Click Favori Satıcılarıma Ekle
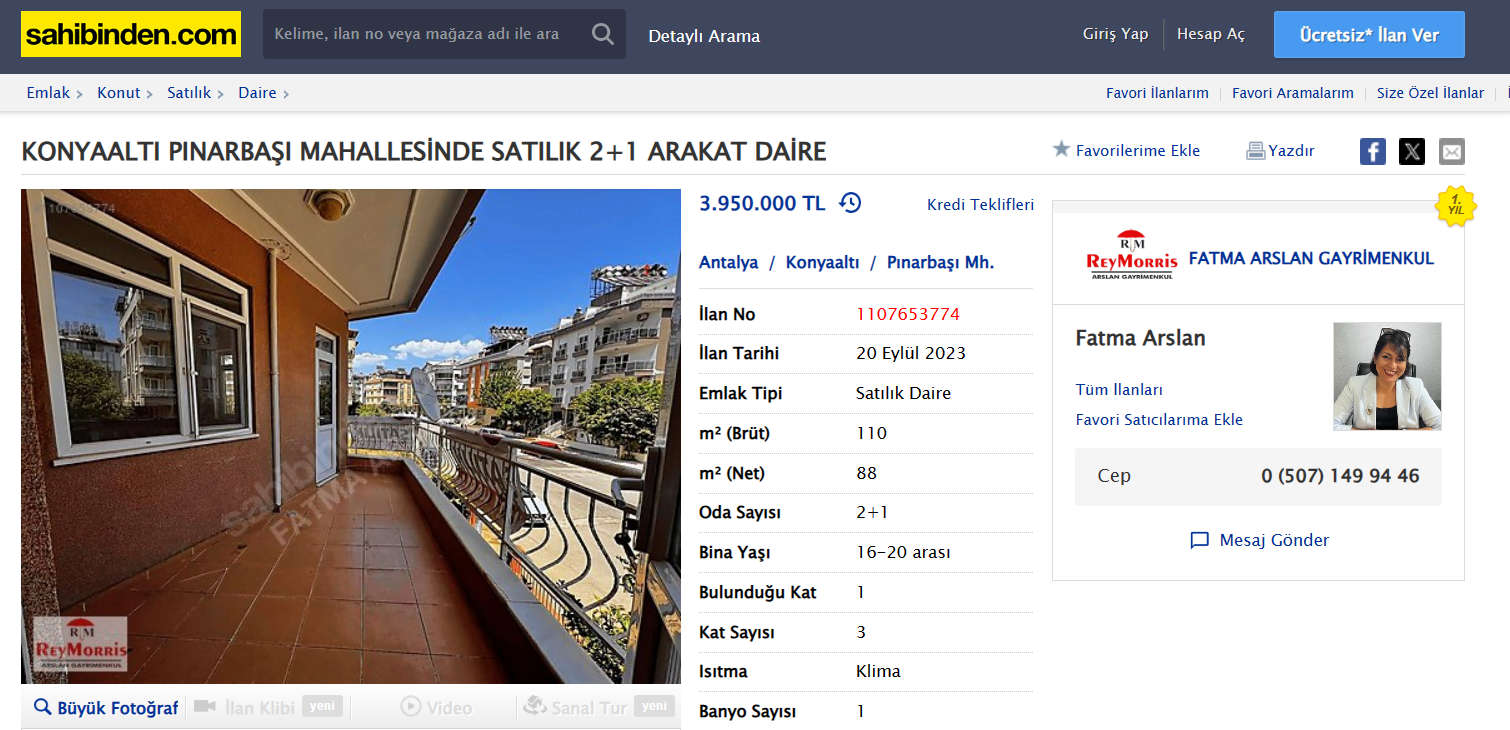 tap(1159, 420)
